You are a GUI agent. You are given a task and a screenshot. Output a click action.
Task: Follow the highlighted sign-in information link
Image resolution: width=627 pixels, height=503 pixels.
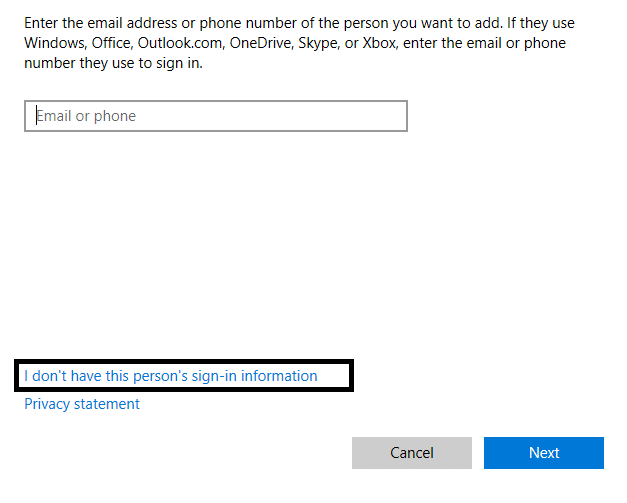click(x=171, y=376)
